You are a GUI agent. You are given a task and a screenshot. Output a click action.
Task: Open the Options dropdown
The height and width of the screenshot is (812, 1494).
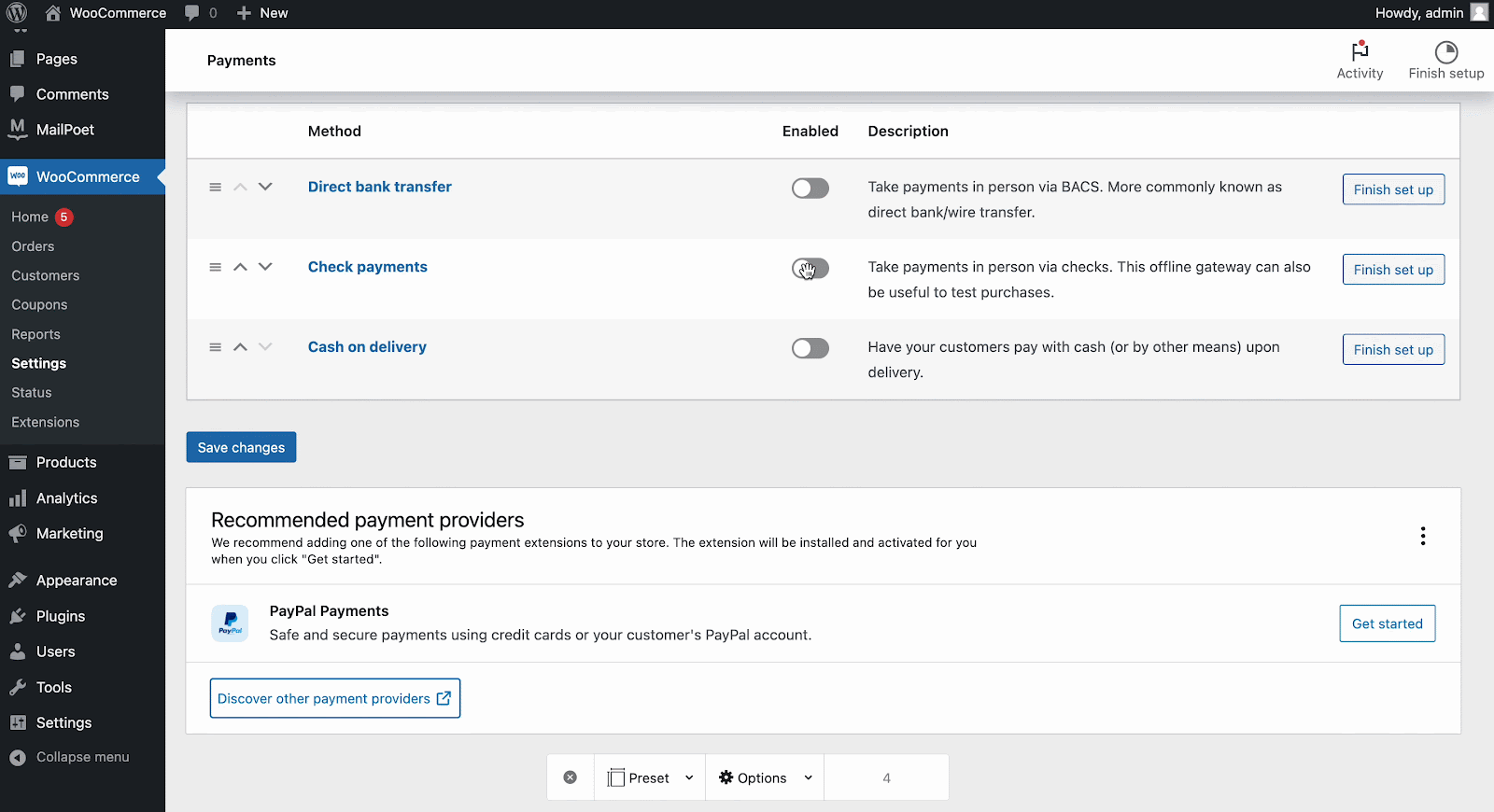[765, 777]
